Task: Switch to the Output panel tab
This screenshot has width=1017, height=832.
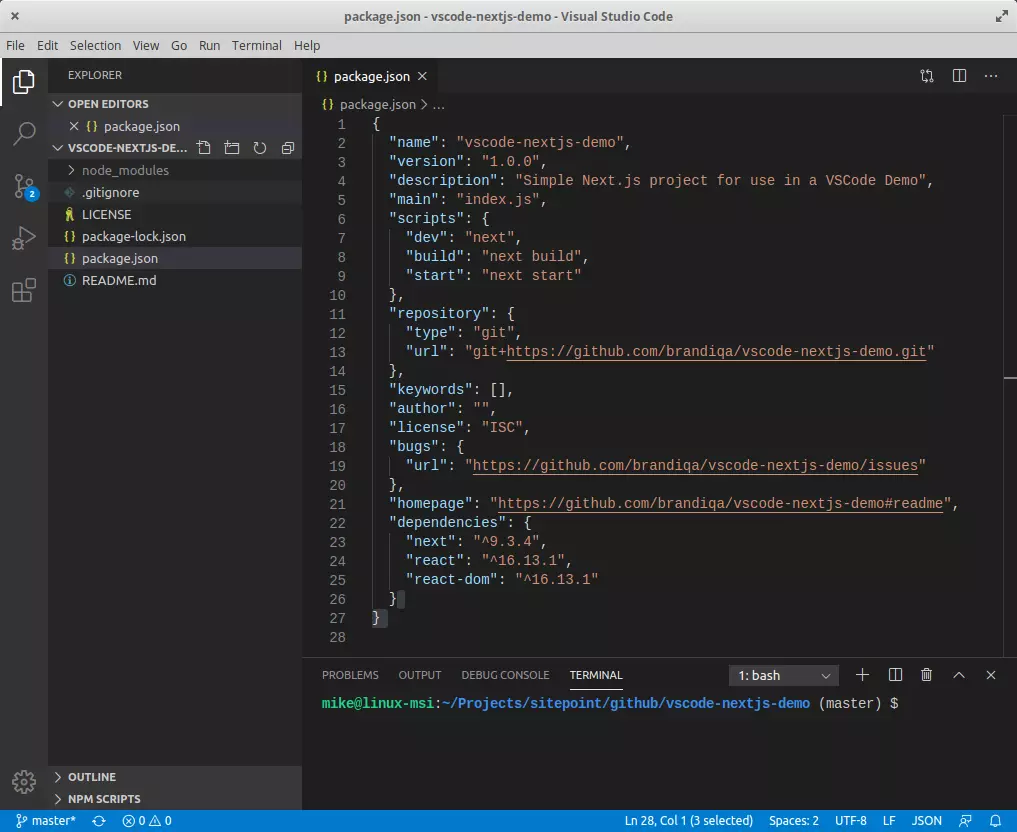Action: coord(420,675)
